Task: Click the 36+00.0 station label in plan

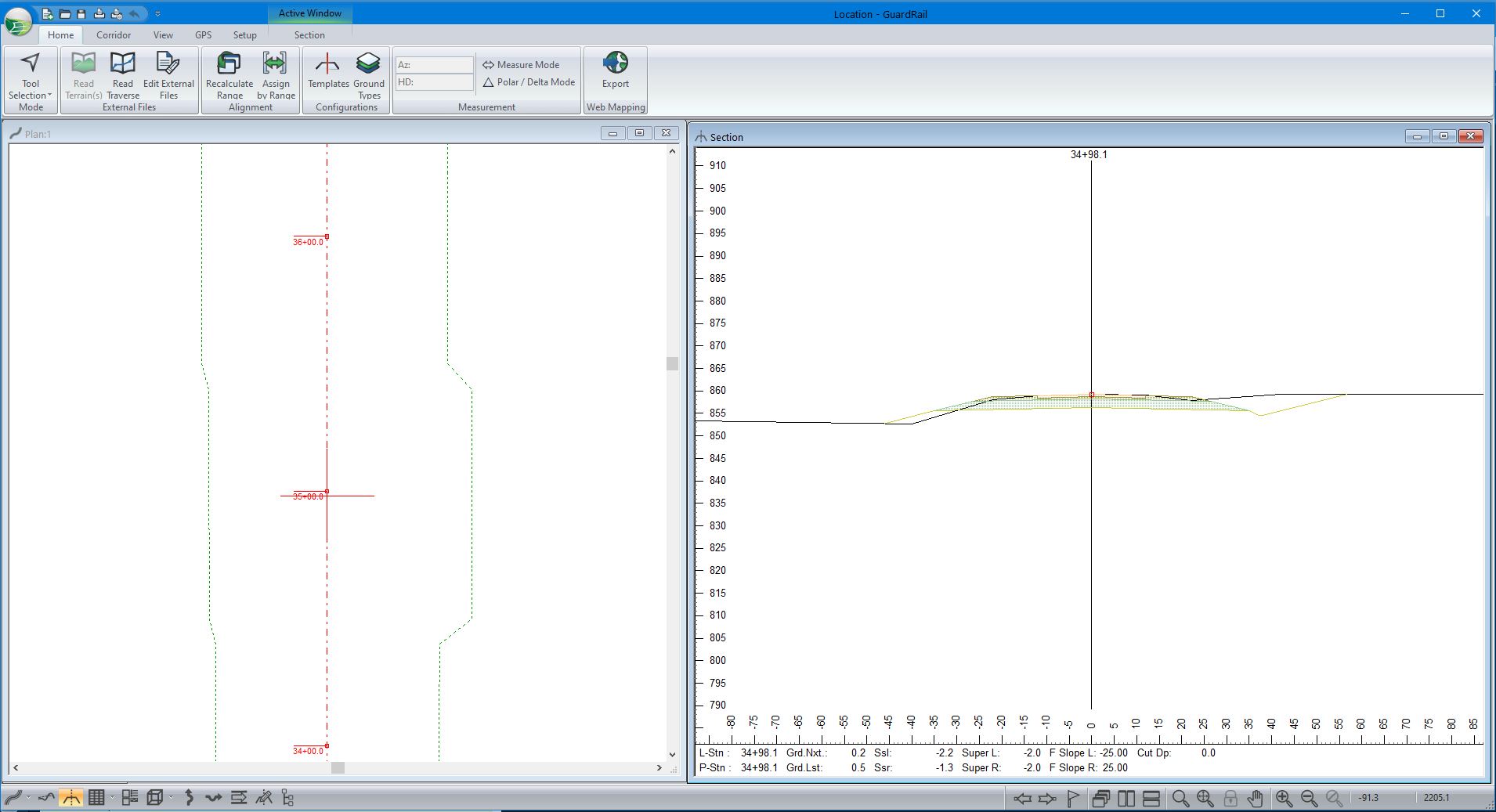Action: [x=308, y=242]
